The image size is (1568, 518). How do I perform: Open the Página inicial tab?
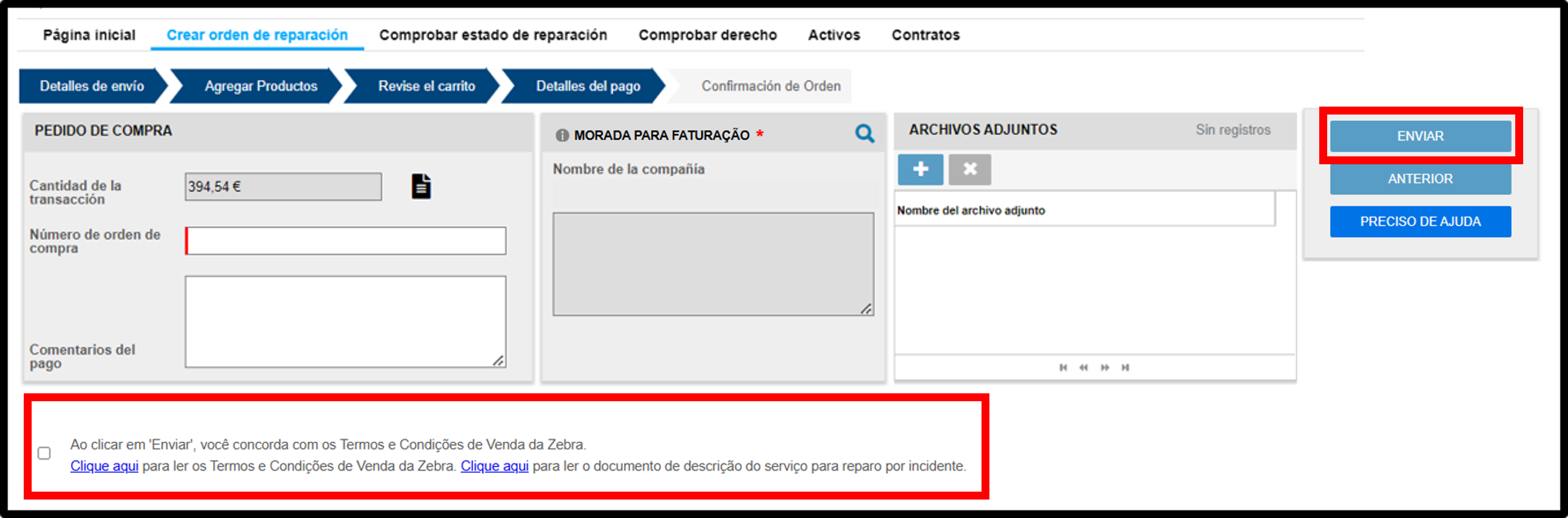tap(89, 35)
